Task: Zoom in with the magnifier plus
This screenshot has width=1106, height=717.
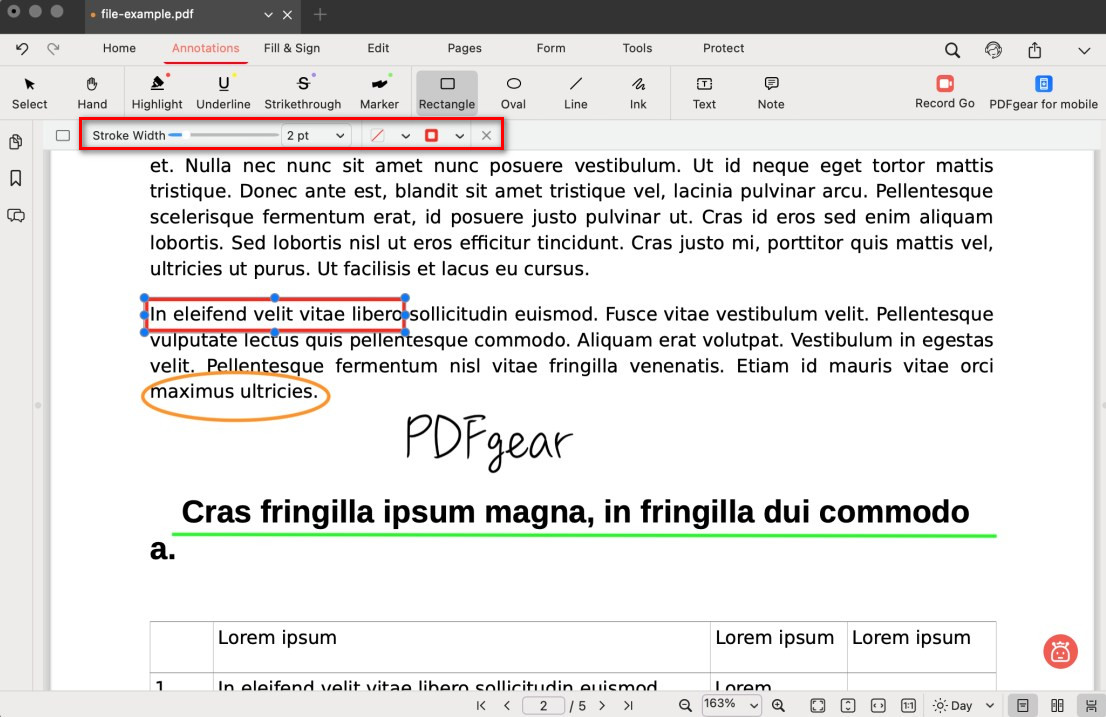Action: 778,705
